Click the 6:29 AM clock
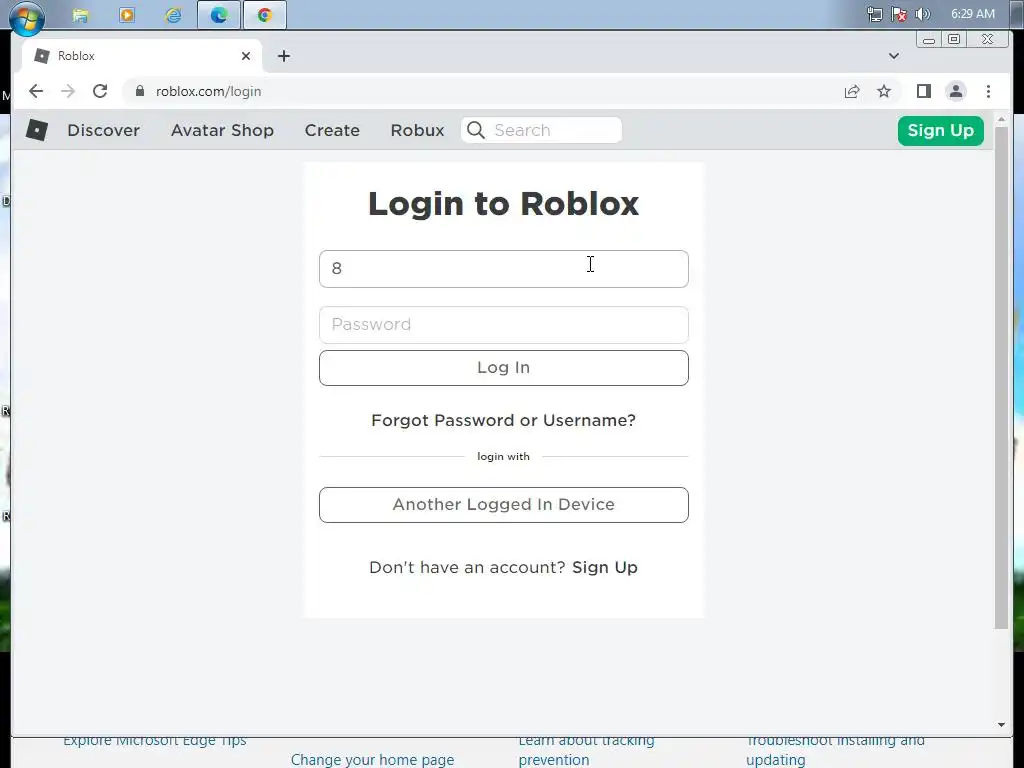The height and width of the screenshot is (768, 1024). click(x=972, y=14)
